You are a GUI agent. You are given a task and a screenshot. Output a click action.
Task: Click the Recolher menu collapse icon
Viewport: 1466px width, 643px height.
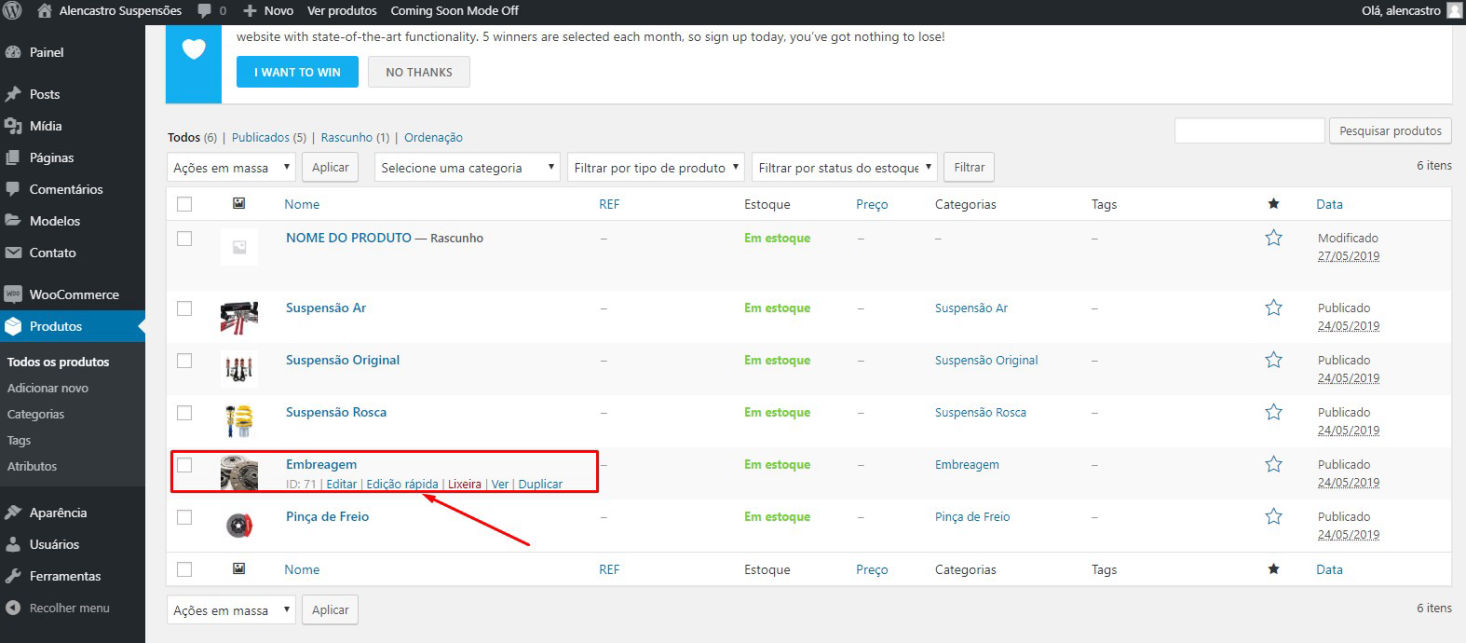(x=13, y=608)
